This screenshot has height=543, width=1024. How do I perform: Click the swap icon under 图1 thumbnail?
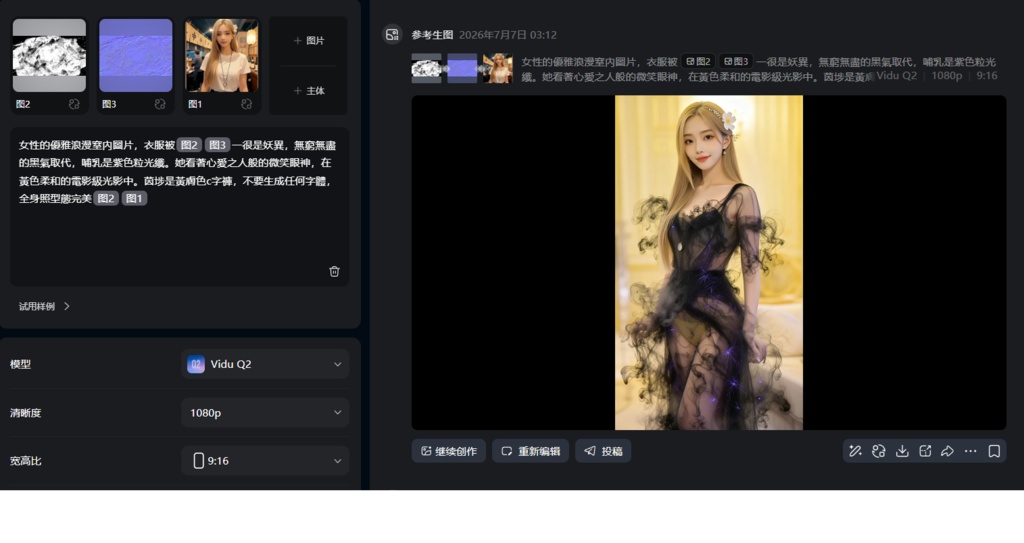pos(246,104)
